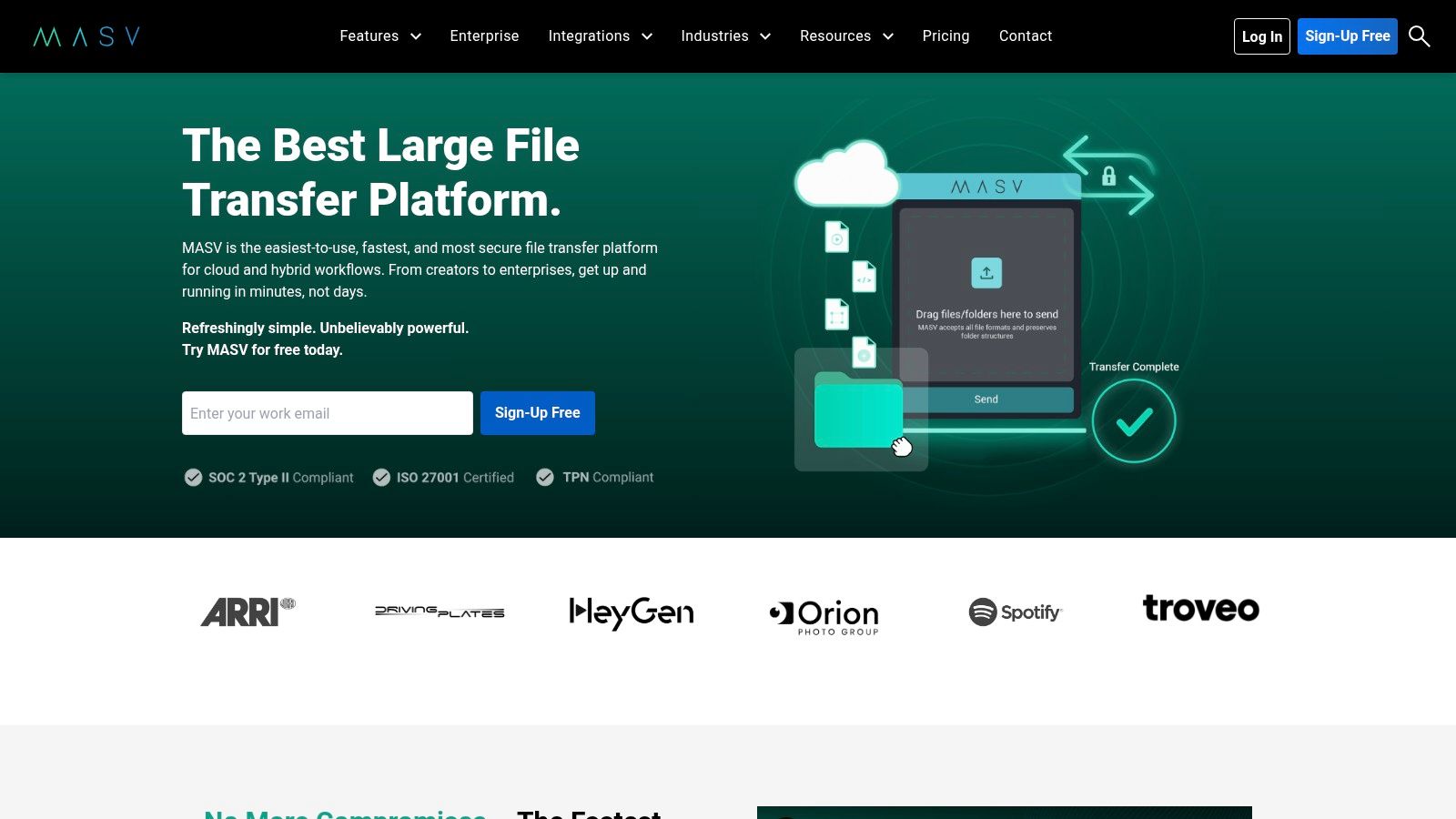Open the site search magnifier icon

tap(1419, 36)
